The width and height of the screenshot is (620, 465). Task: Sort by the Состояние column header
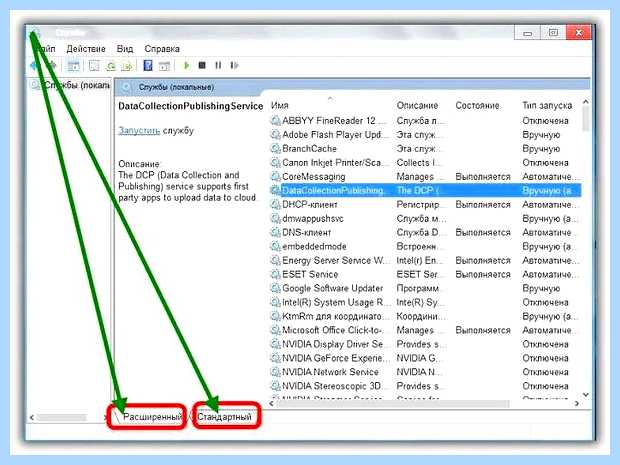[477, 106]
